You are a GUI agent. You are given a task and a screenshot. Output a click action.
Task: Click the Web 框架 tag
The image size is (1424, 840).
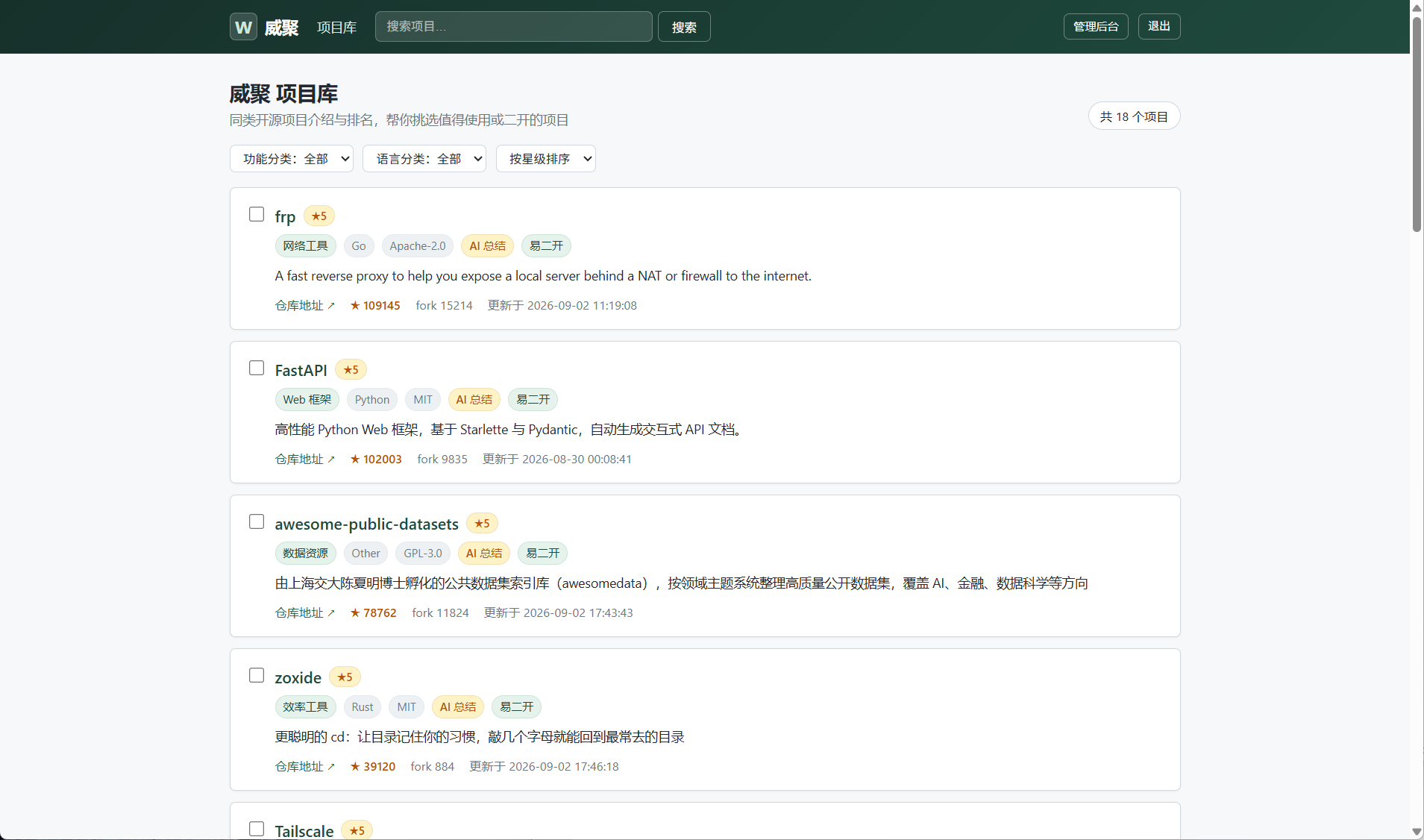click(x=307, y=400)
